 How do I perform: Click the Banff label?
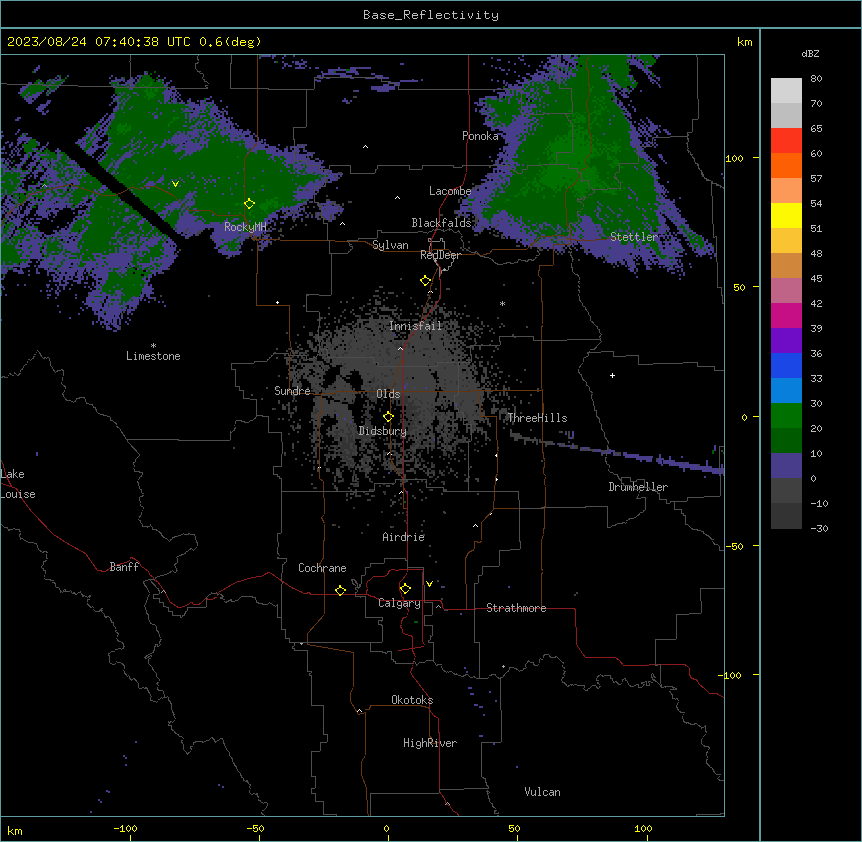[x=124, y=567]
